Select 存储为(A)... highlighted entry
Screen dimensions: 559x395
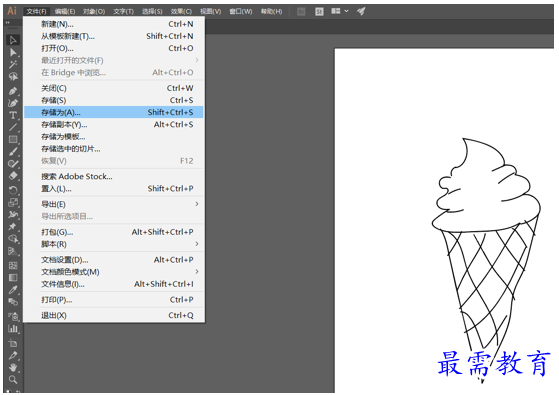pos(114,112)
